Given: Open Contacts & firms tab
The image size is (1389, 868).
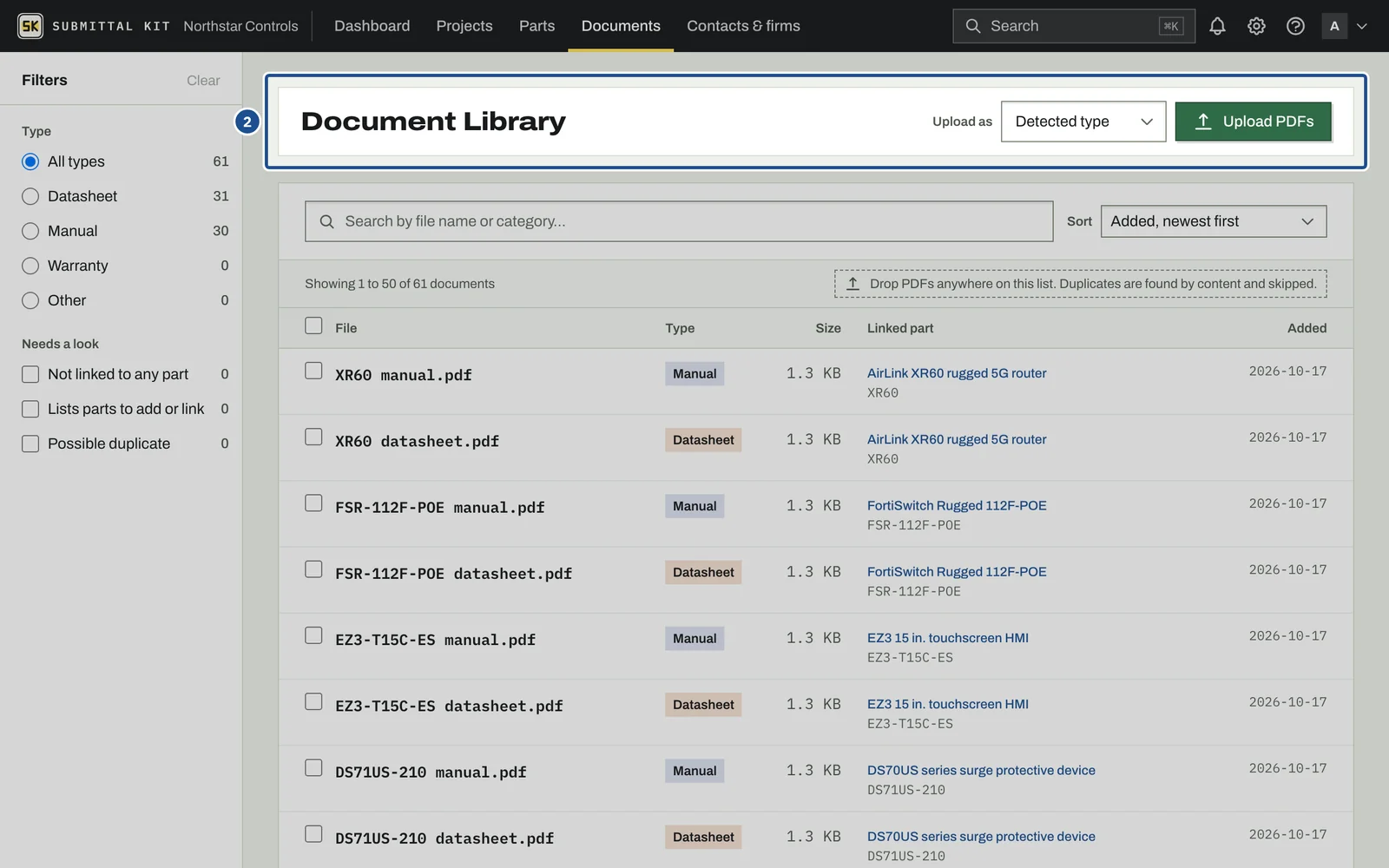Looking at the screenshot, I should click(743, 26).
